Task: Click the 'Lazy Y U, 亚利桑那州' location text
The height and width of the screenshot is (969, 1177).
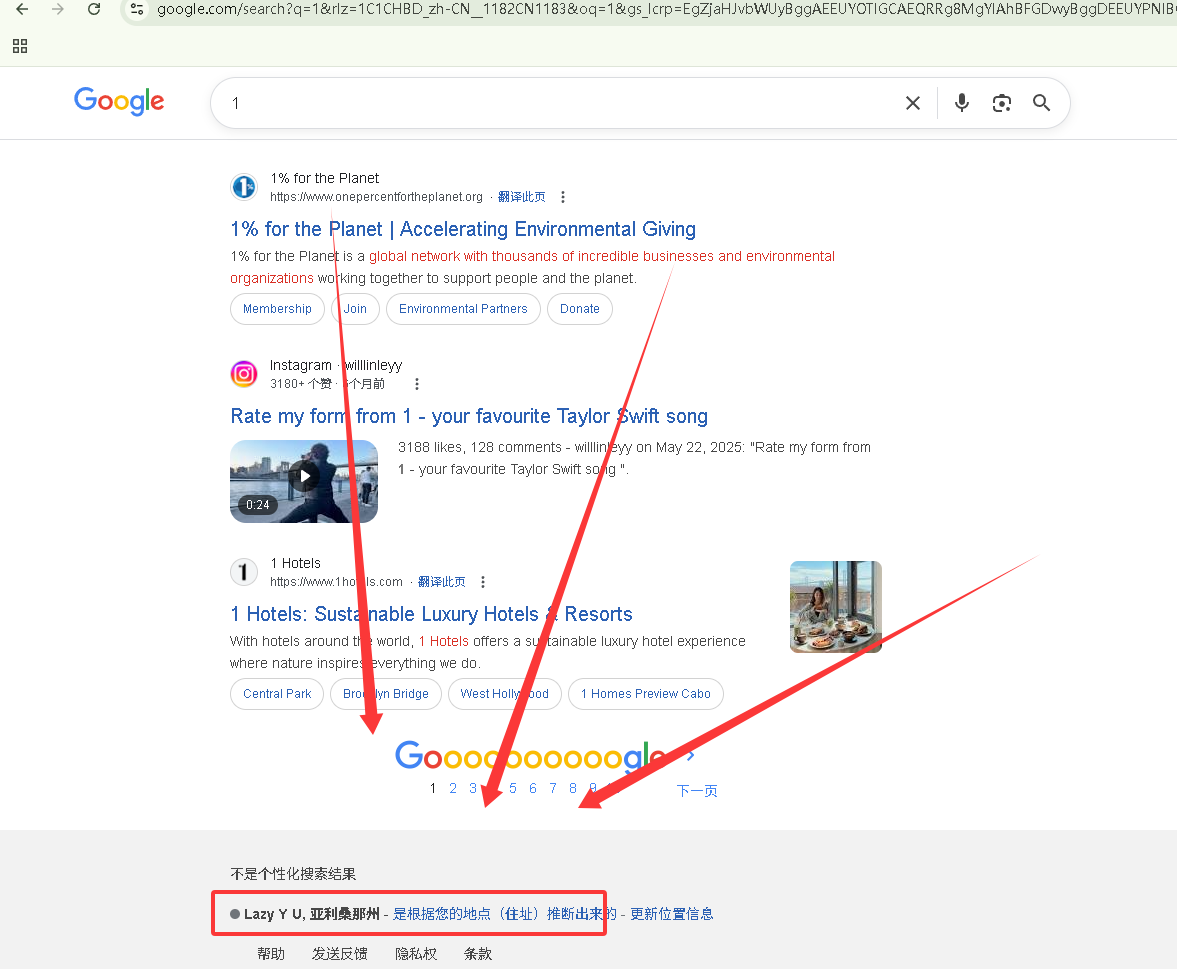Action: click(x=312, y=913)
